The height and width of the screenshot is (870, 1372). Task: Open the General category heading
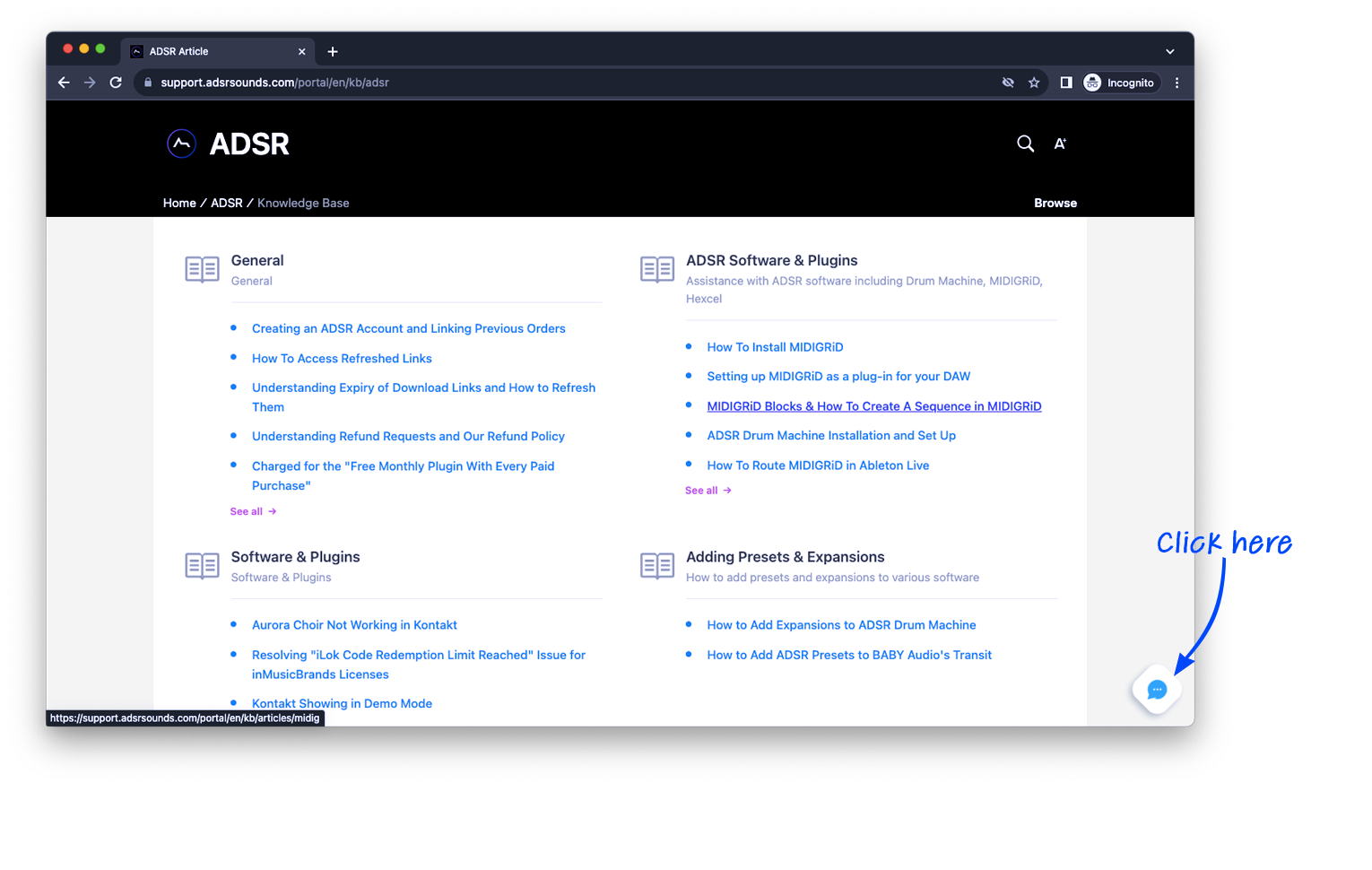[257, 260]
